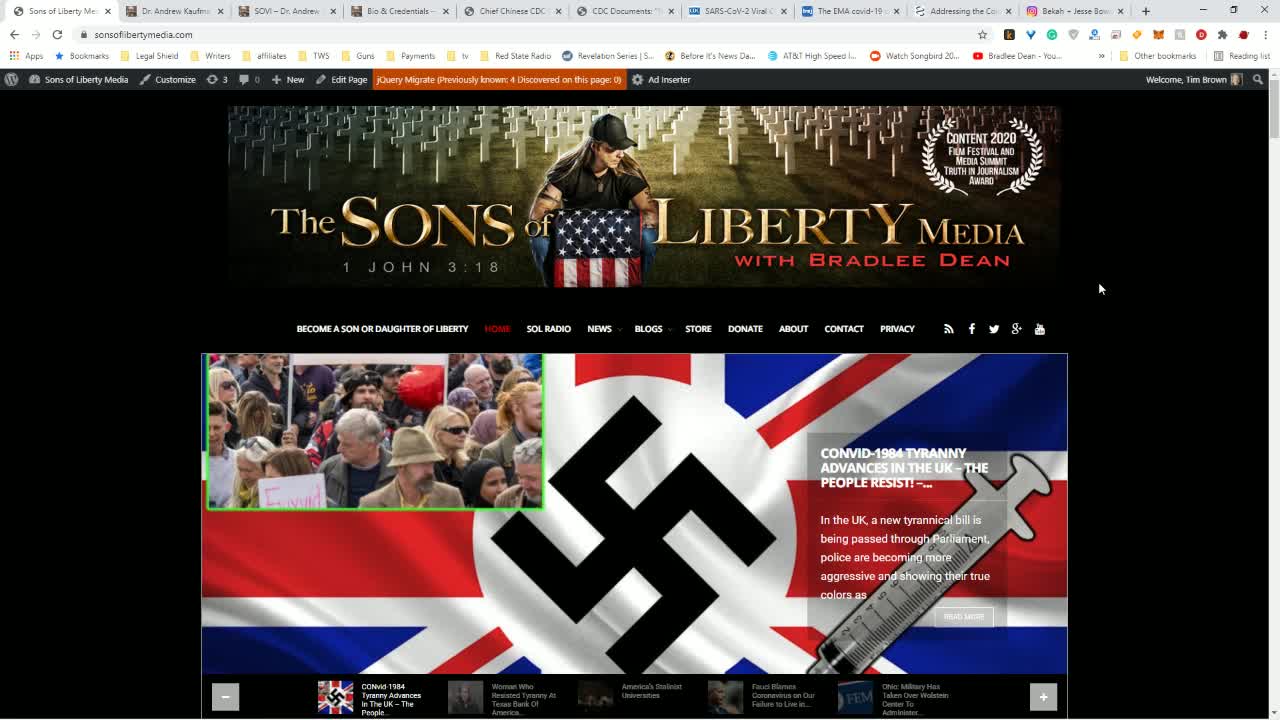1280x720 pixels.
Task: Select CONvid-1984 Tyranny Advances carousel thumbnail
Action: click(x=335, y=697)
